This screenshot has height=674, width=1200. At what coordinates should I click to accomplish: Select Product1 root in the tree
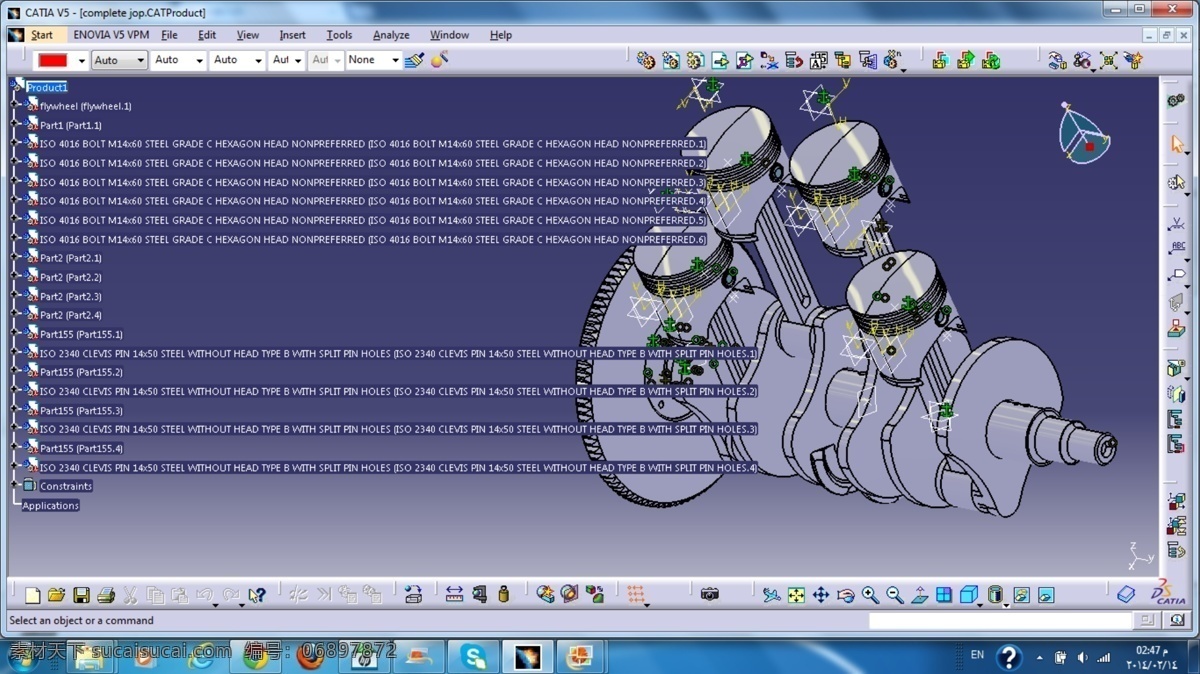click(x=47, y=87)
